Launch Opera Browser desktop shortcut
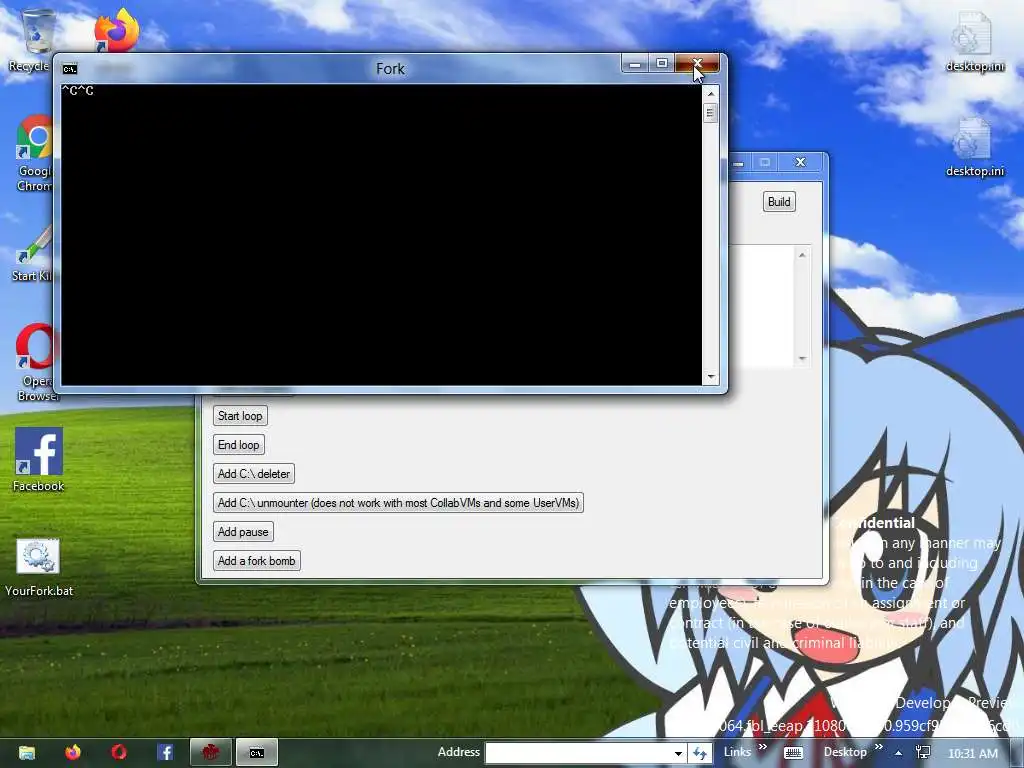Screen dimensions: 1024x768 [x=35, y=346]
